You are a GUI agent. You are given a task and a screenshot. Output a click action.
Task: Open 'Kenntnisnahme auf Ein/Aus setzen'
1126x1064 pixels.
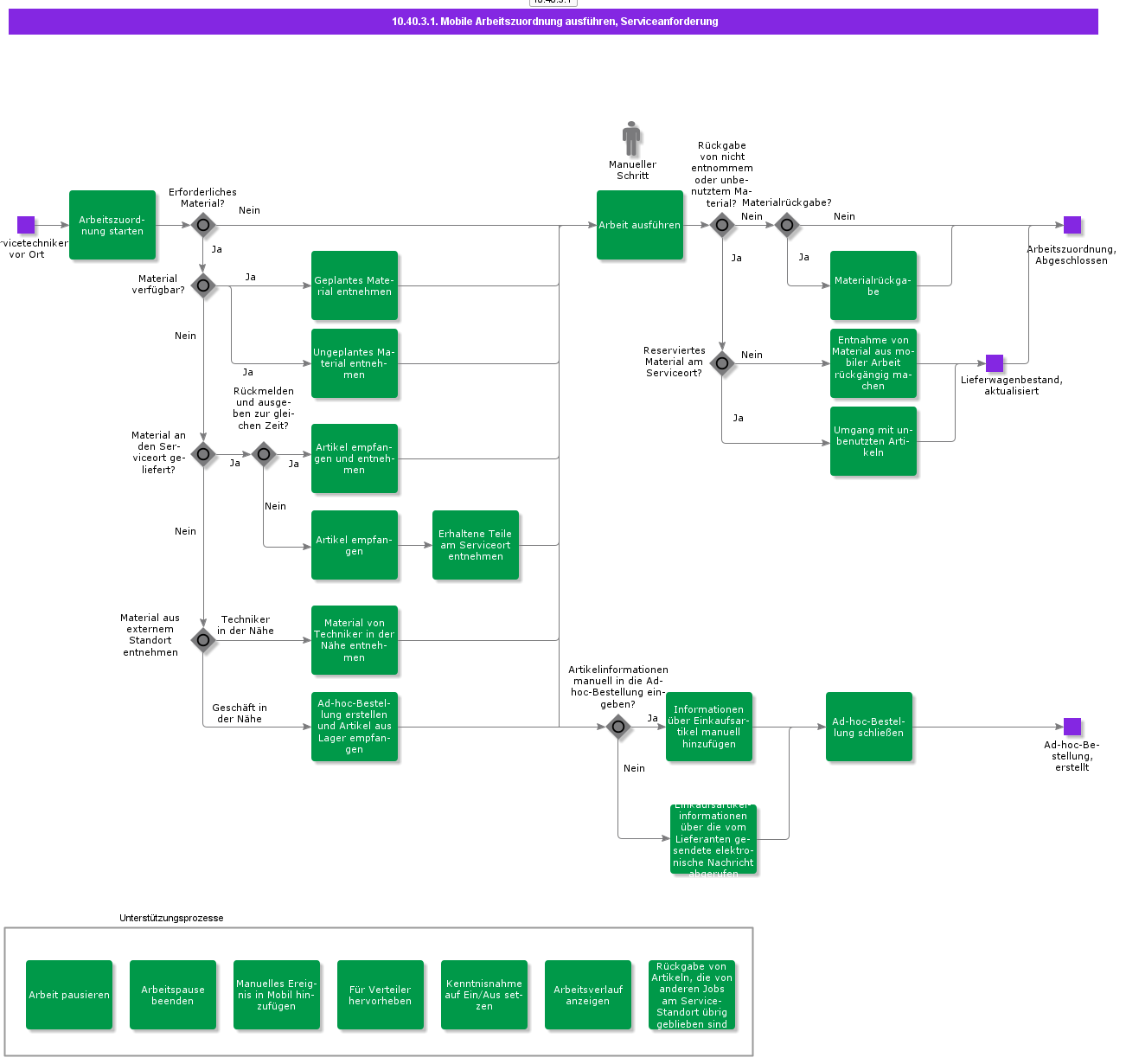pyautogui.click(x=484, y=995)
